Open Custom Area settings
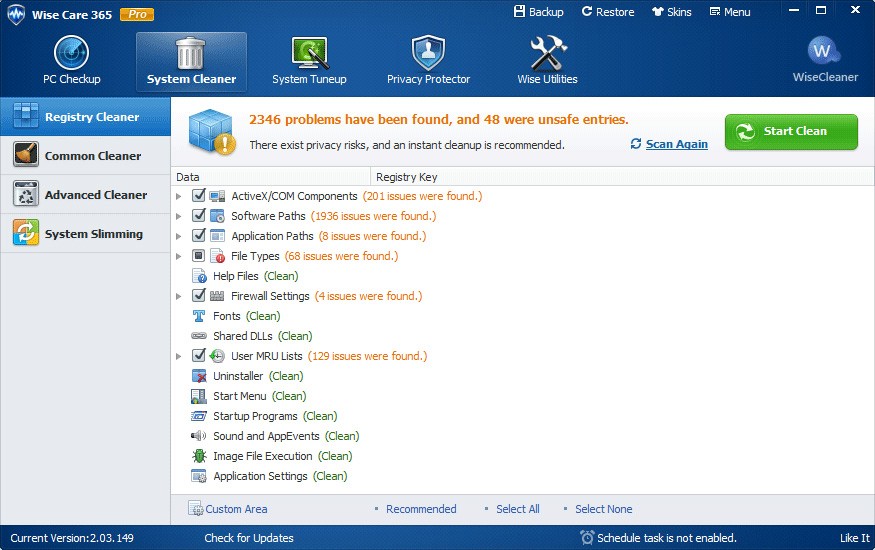The image size is (875, 550). coord(228,509)
